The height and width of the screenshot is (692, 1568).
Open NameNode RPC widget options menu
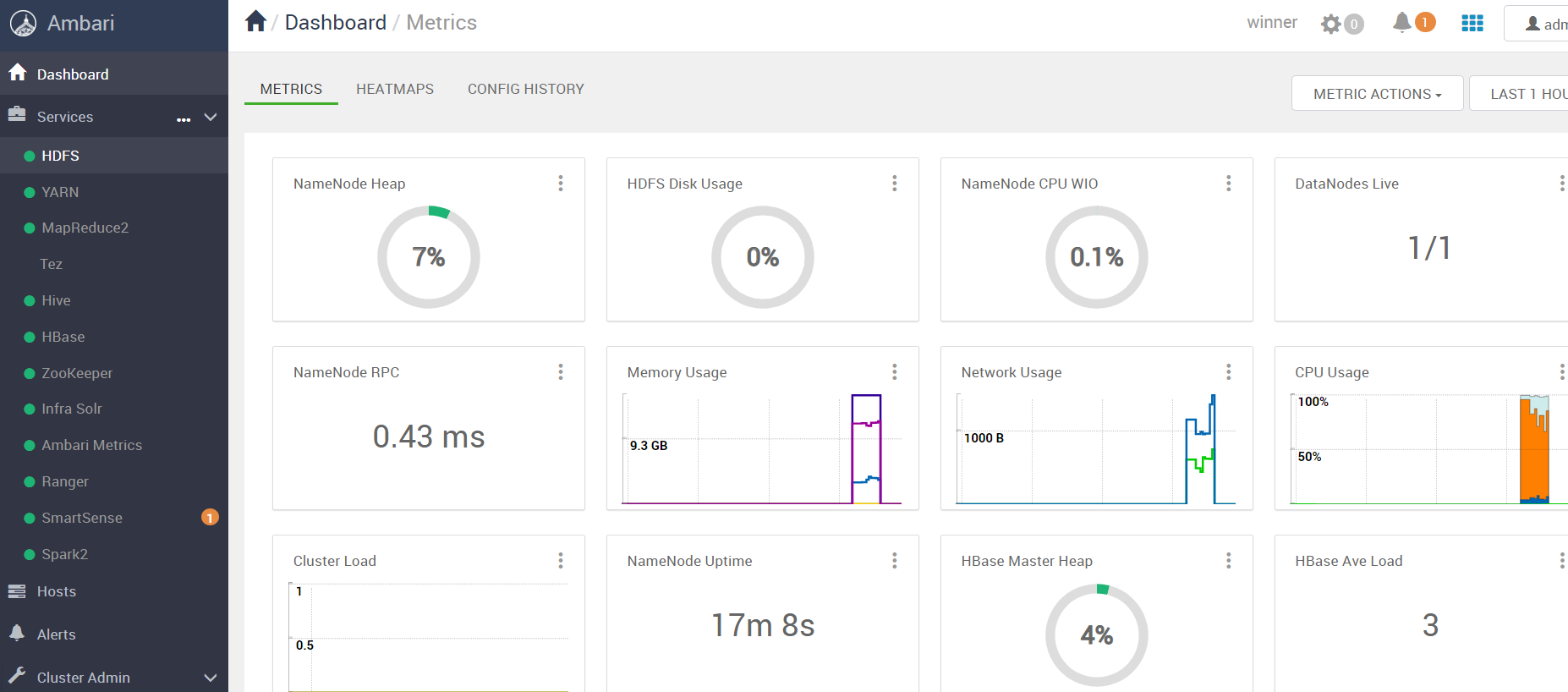pyautogui.click(x=561, y=372)
